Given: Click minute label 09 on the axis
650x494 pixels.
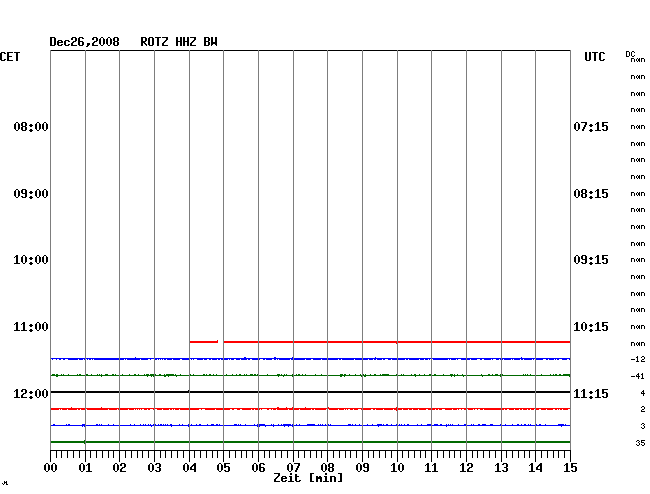Looking at the screenshot, I should 362,467.
